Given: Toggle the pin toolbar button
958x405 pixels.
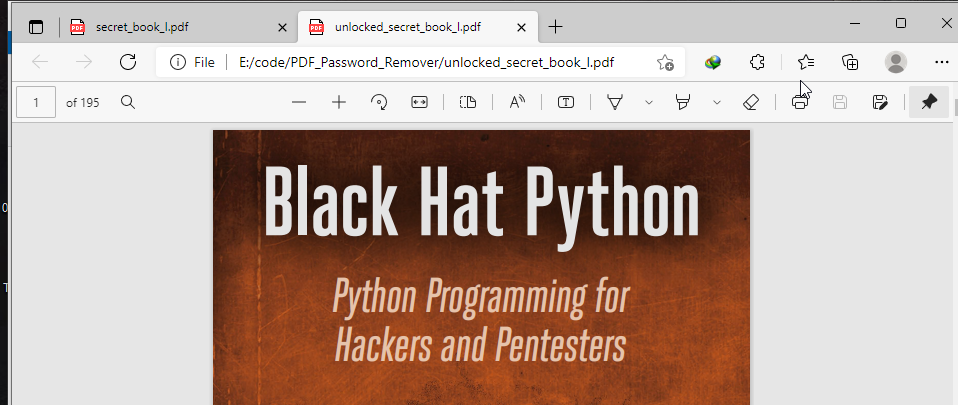Looking at the screenshot, I should coord(929,102).
